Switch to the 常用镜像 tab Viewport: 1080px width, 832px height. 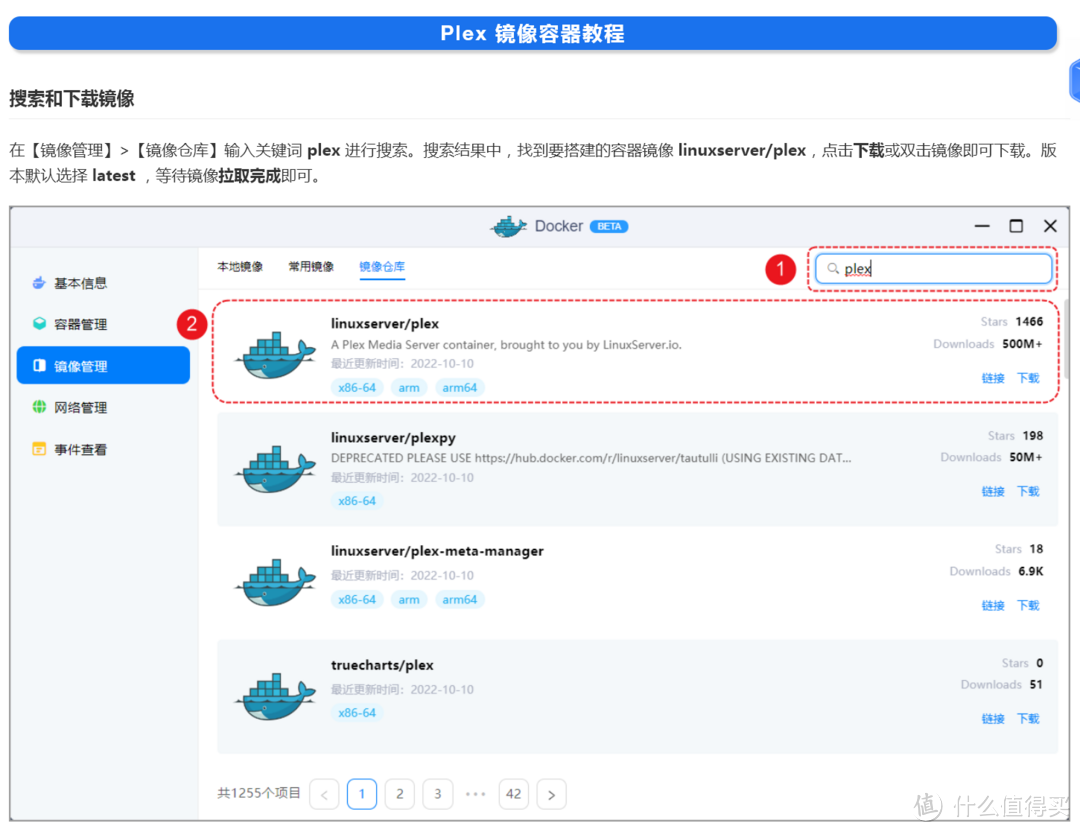click(x=311, y=267)
